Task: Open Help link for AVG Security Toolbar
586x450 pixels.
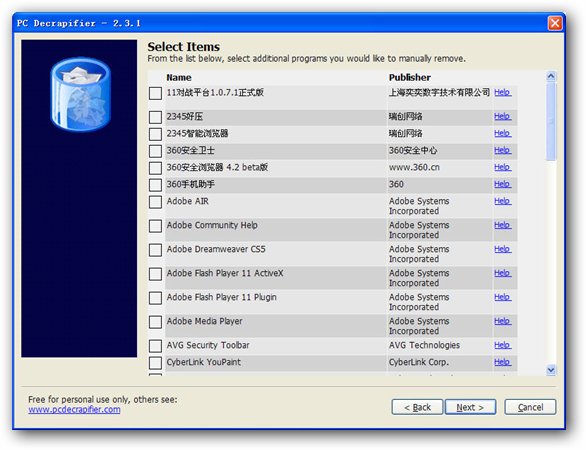Action: click(502, 345)
